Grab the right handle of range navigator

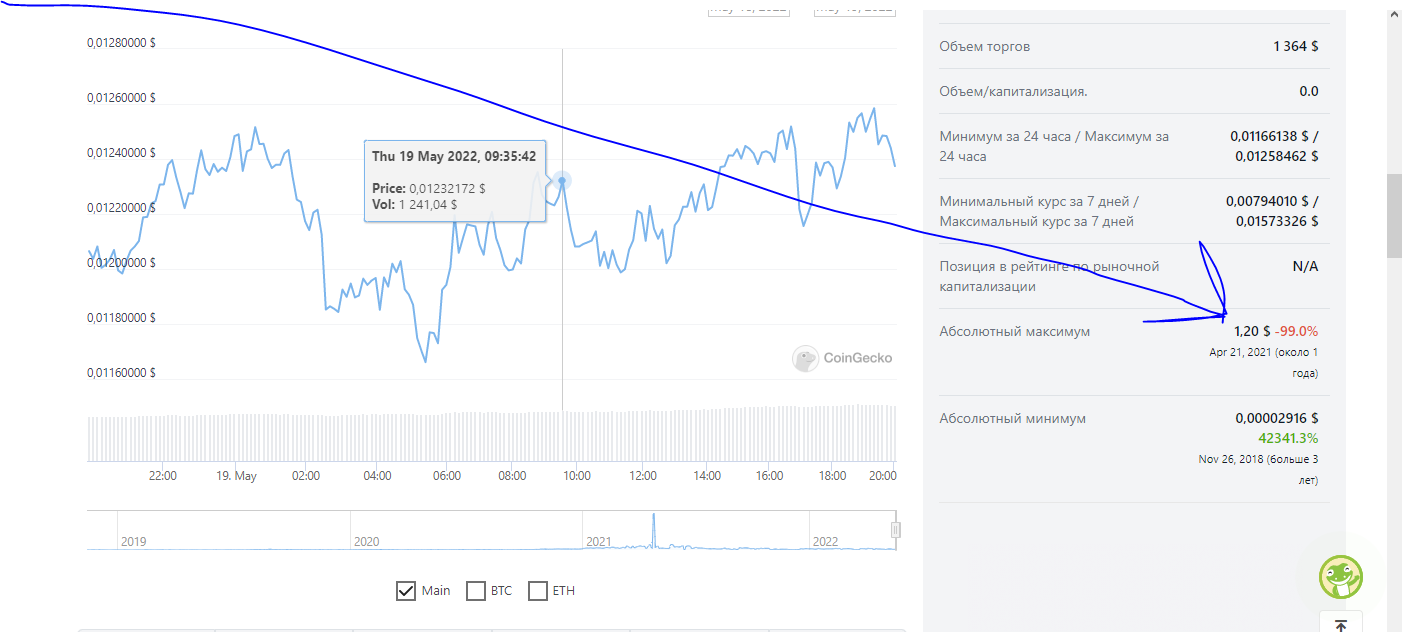tap(896, 530)
